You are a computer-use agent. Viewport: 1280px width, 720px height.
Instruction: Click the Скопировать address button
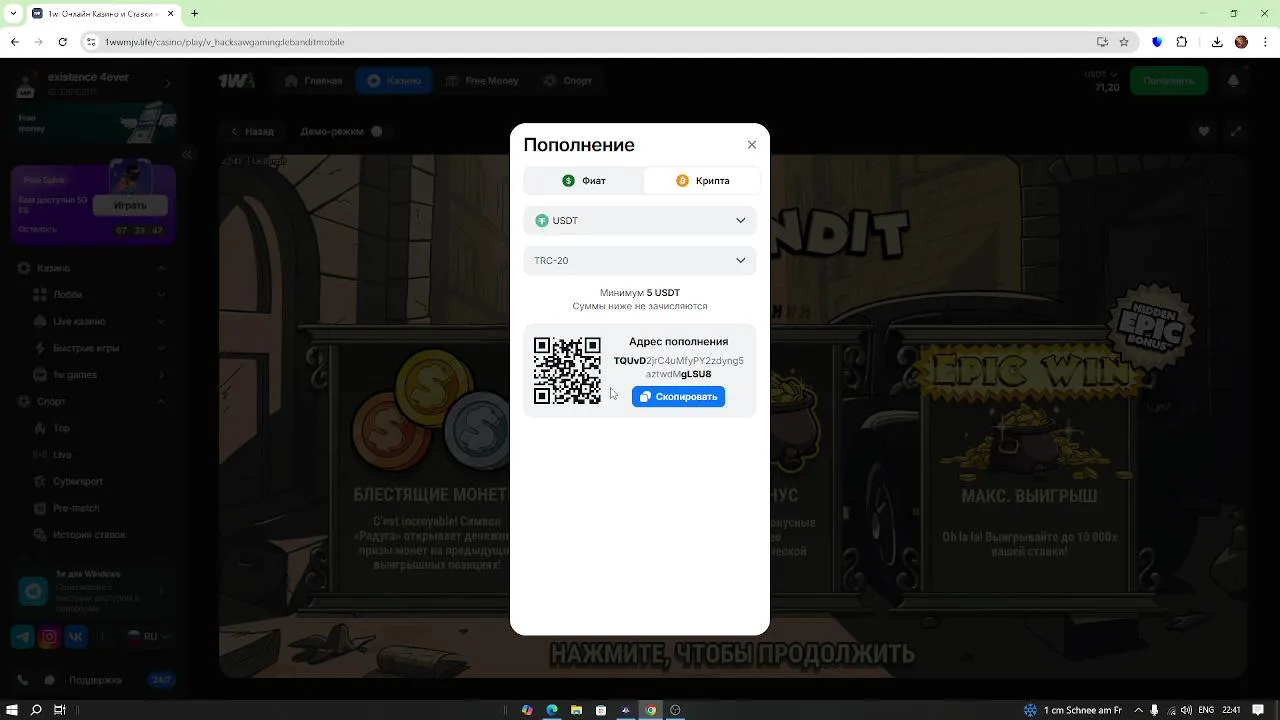pyautogui.click(x=678, y=397)
